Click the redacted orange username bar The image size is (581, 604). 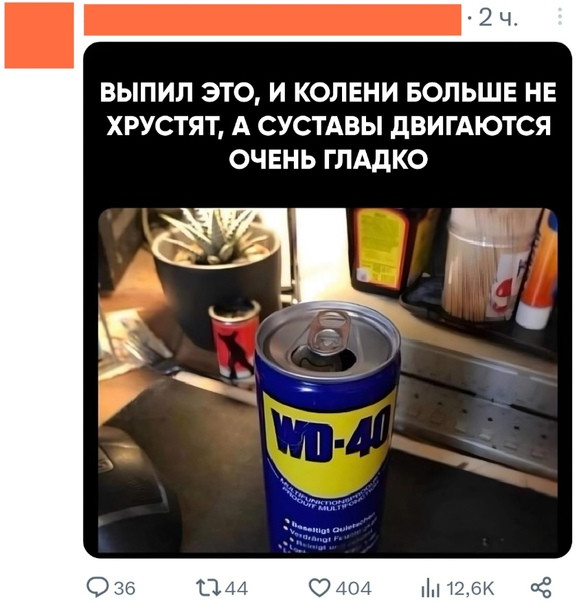[x=272, y=20]
